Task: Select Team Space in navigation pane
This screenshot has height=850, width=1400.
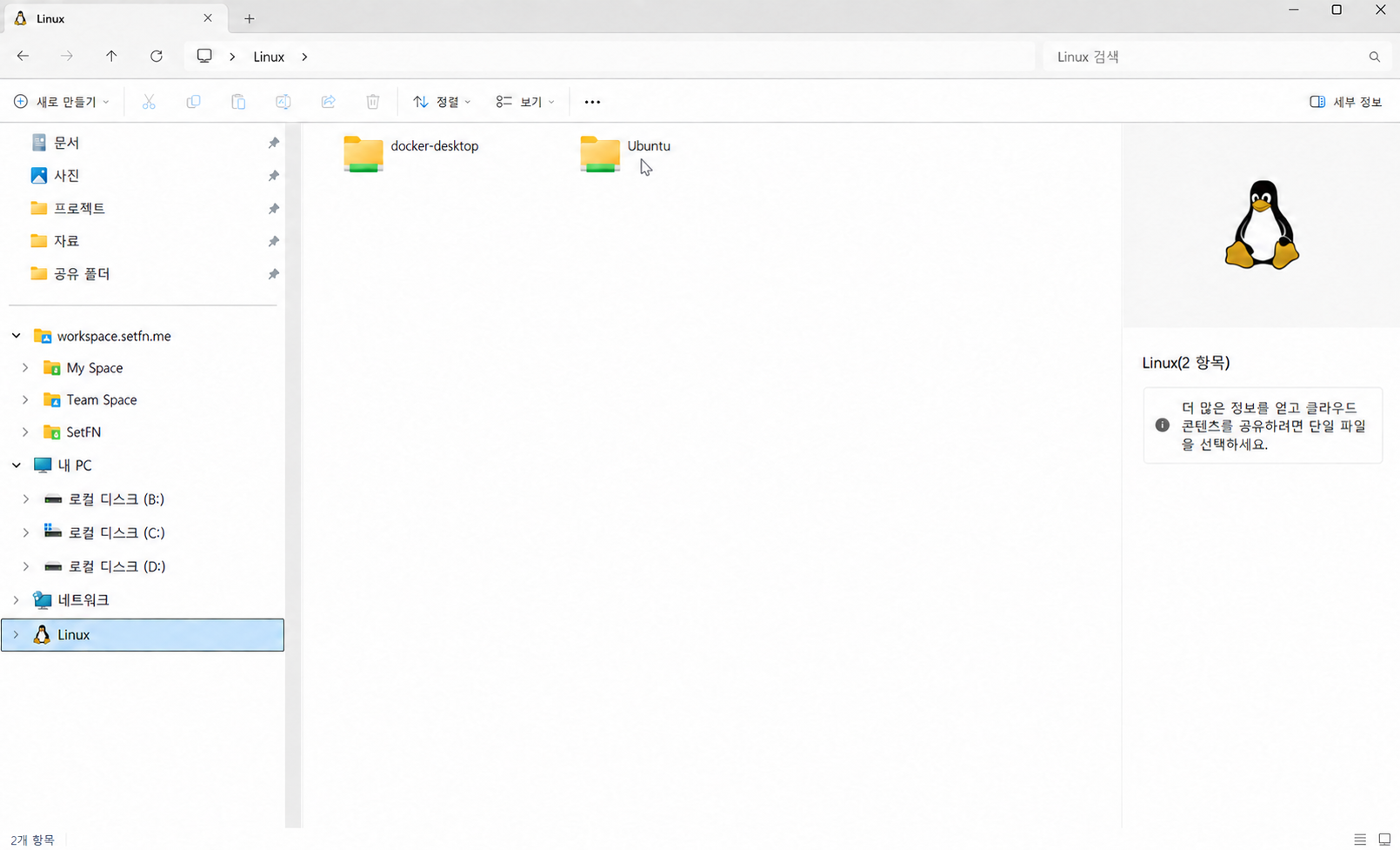Action: 102,400
